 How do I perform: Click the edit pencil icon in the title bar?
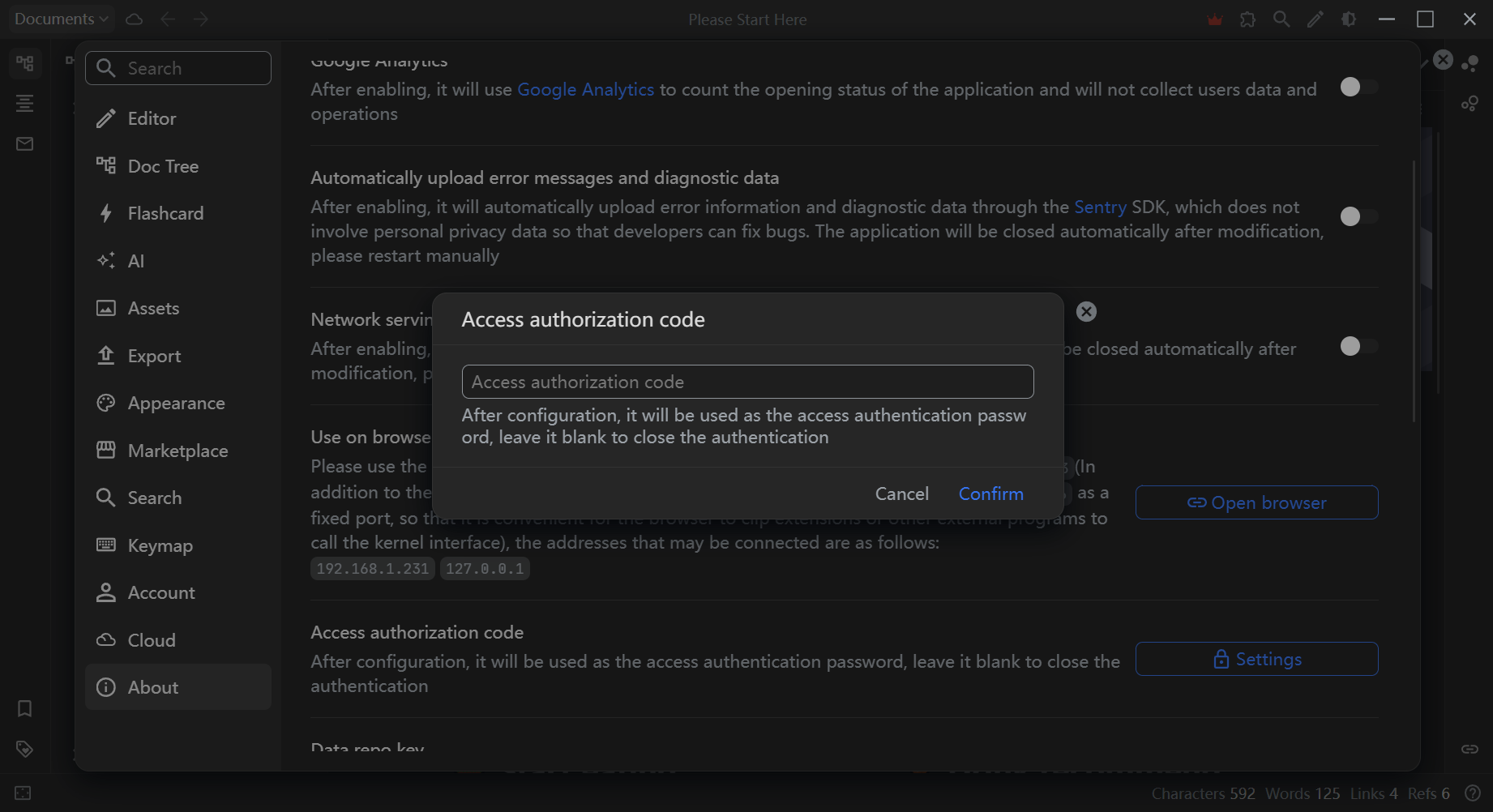pos(1315,19)
